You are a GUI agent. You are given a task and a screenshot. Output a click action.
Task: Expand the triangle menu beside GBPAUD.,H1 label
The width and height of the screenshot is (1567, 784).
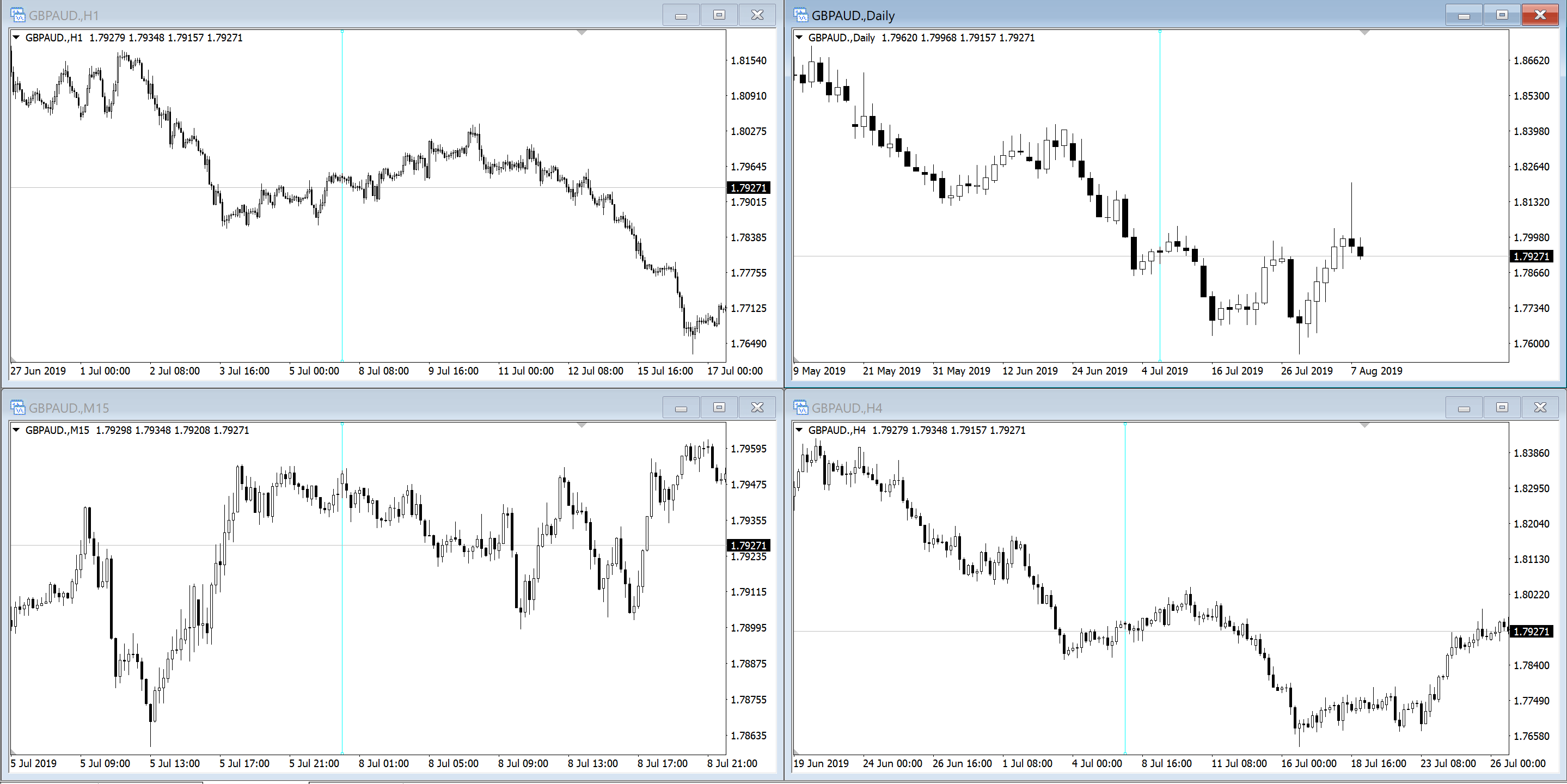16,38
